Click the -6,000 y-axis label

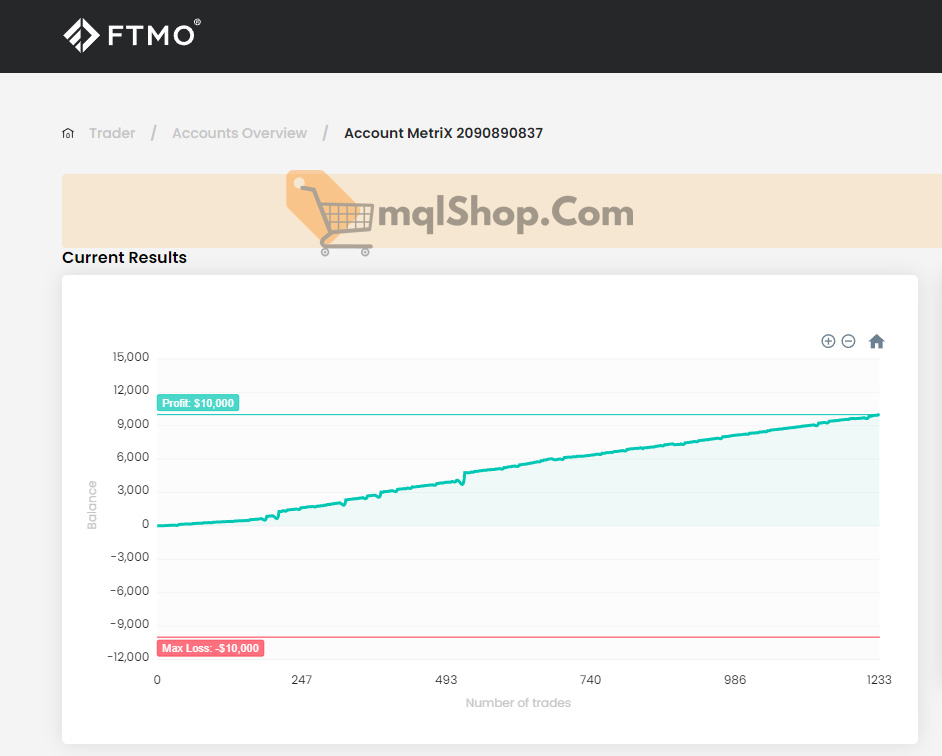click(x=130, y=591)
